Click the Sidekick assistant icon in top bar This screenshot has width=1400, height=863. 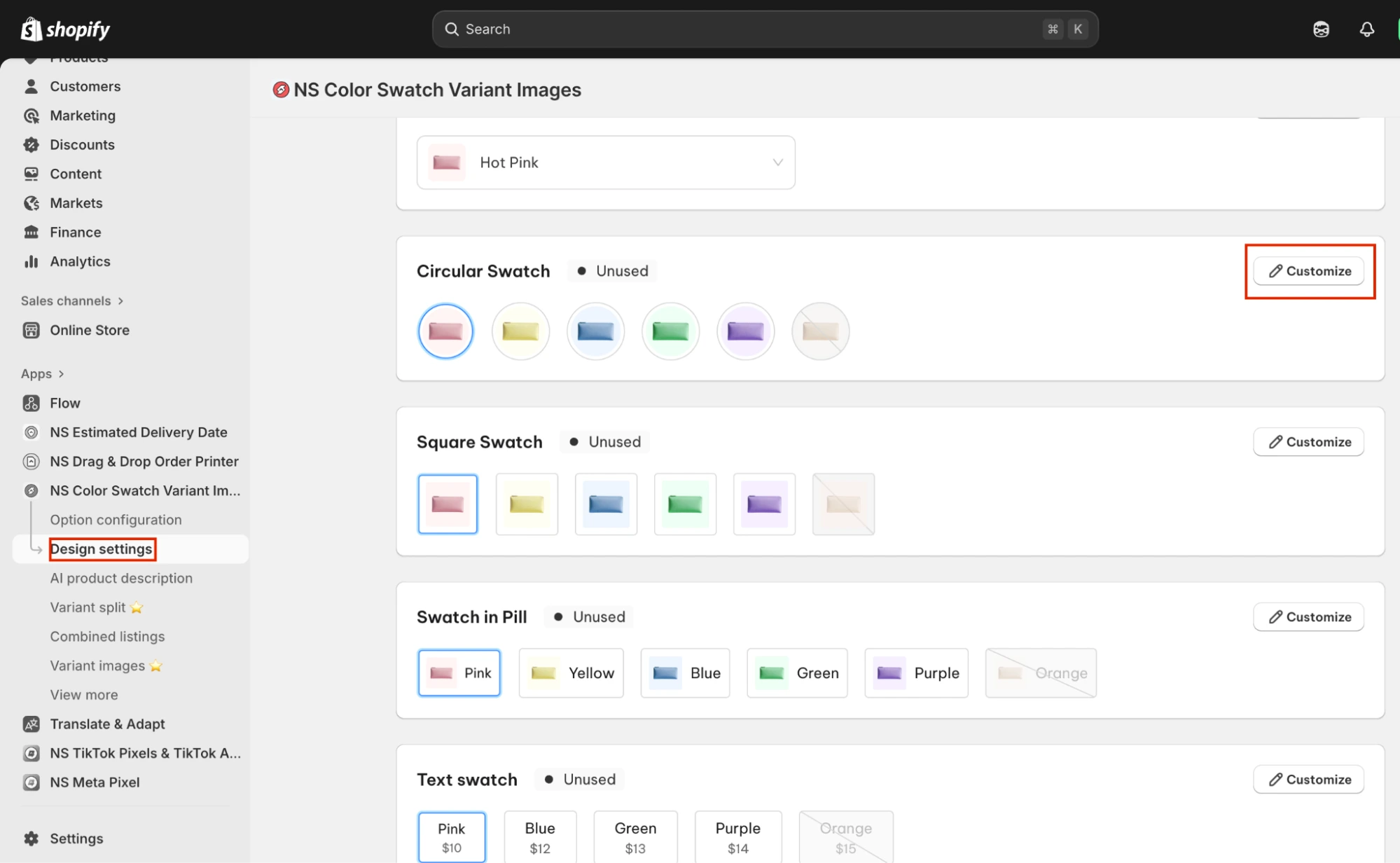click(1321, 29)
